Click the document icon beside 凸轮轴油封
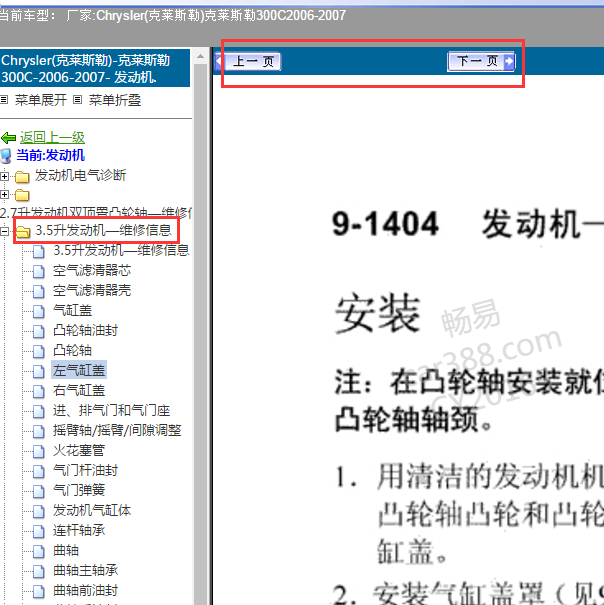The height and width of the screenshot is (605, 604). pyautogui.click(x=39, y=332)
